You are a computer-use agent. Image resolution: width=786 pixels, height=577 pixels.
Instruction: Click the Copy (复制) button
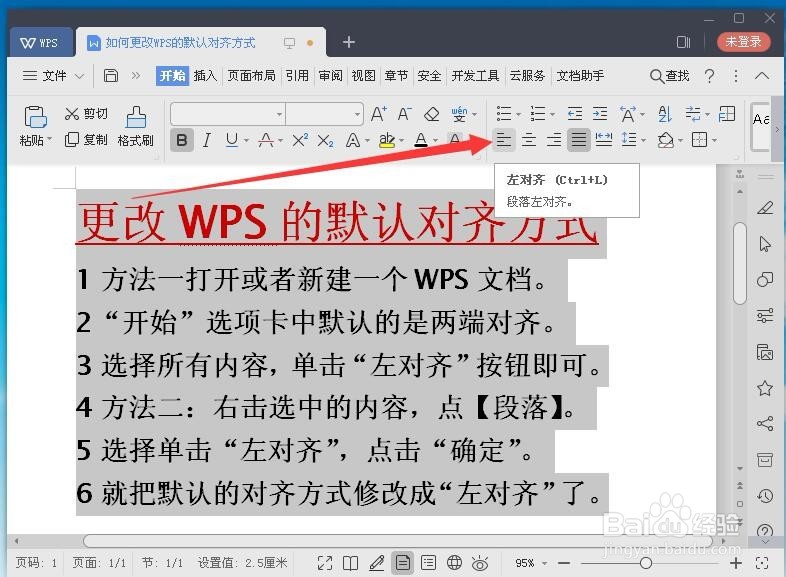(x=86, y=139)
